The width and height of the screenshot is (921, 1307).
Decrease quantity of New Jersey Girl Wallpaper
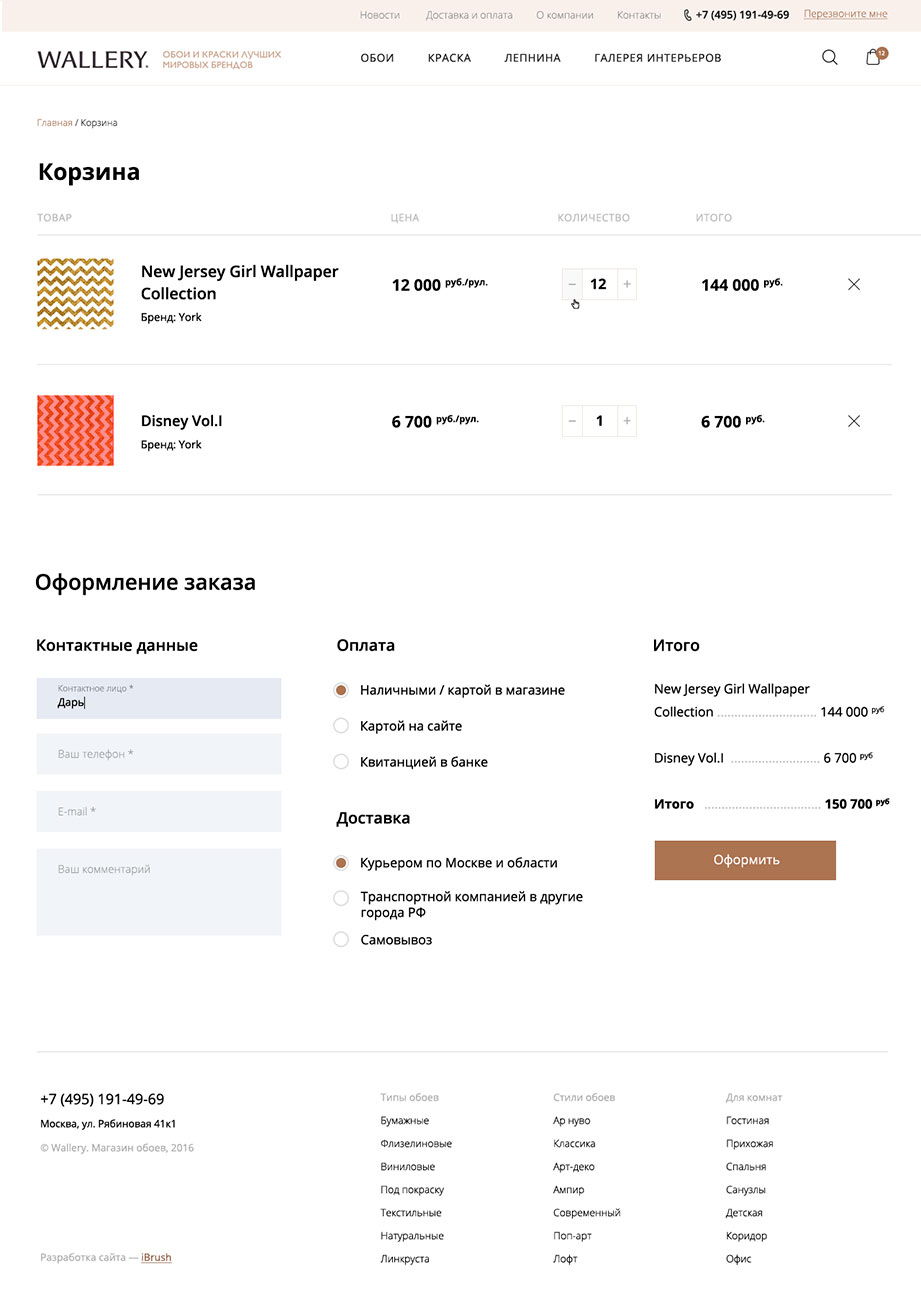[x=572, y=284]
